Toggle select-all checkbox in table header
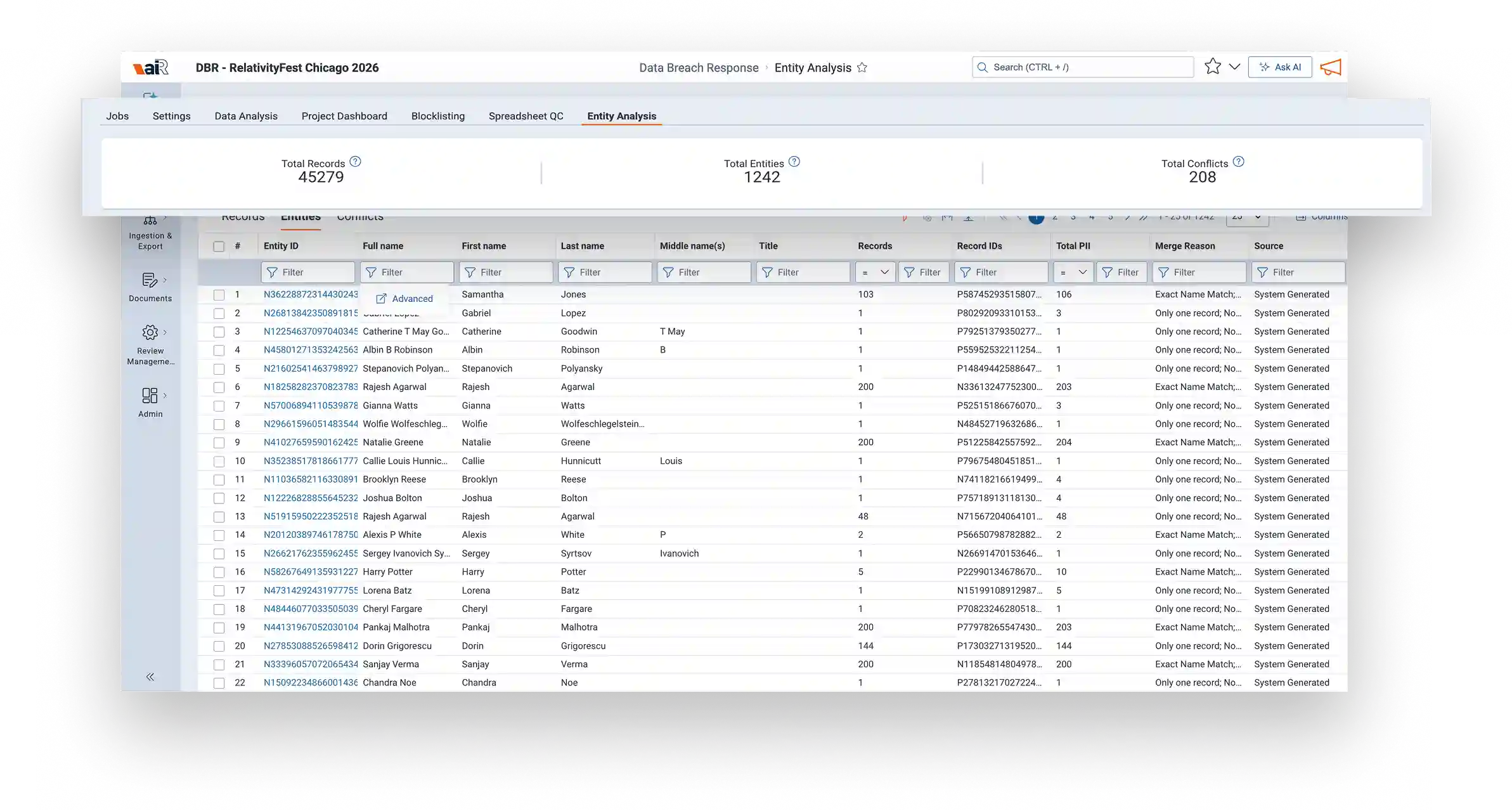 [x=219, y=246]
